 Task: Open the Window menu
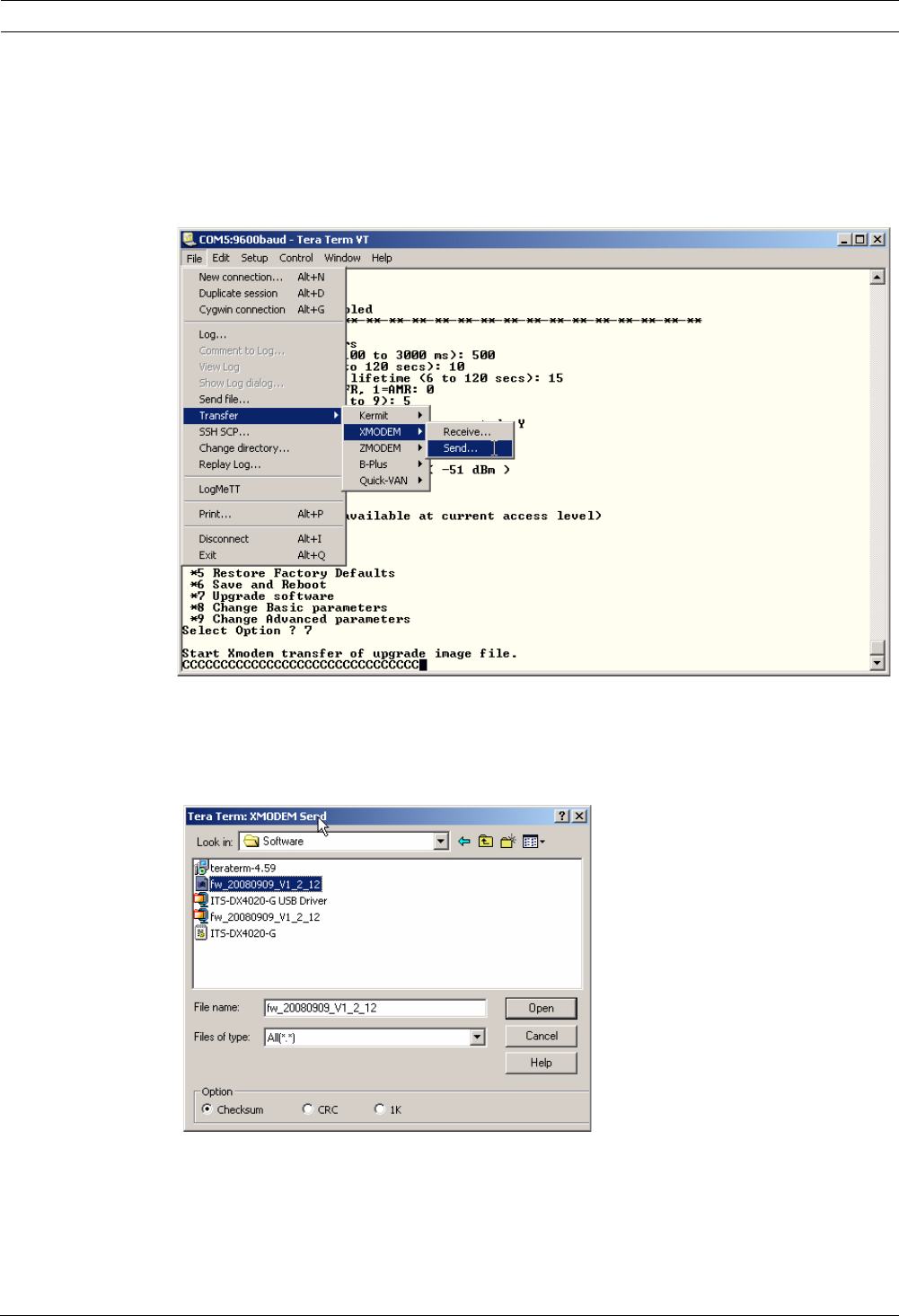342,258
